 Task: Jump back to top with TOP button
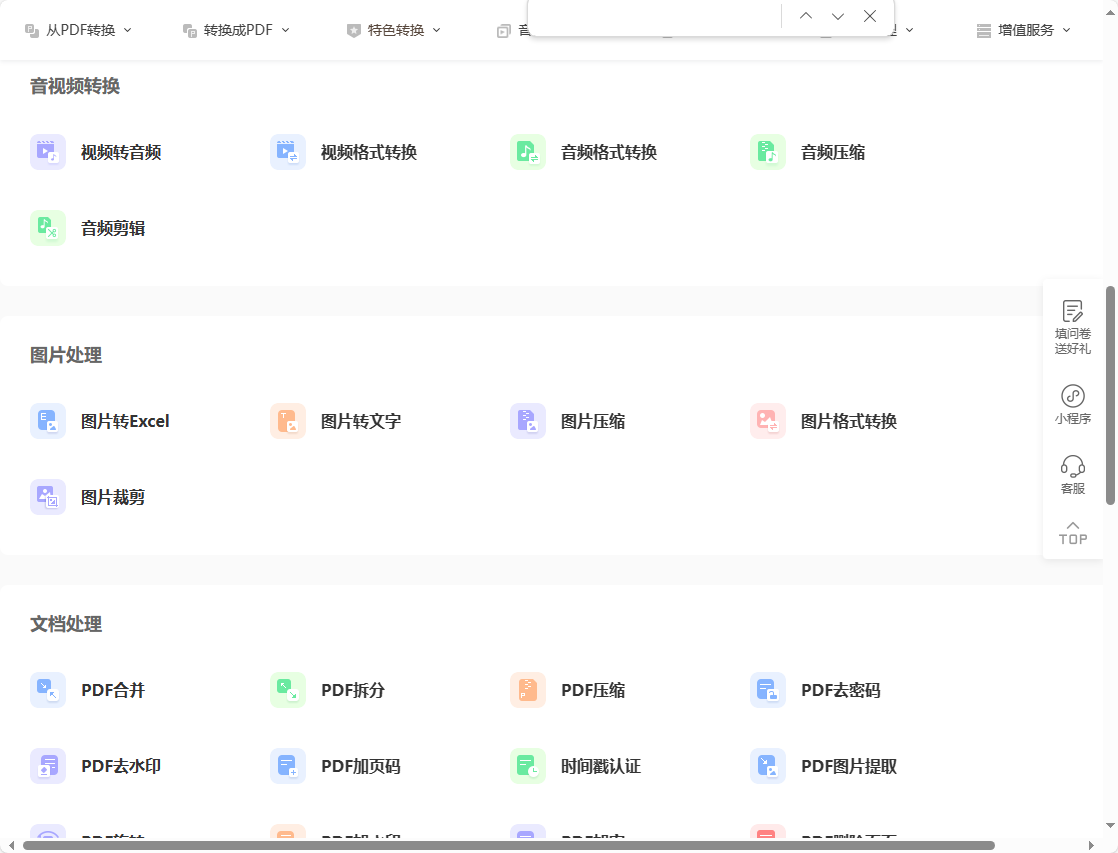pyautogui.click(x=1073, y=533)
